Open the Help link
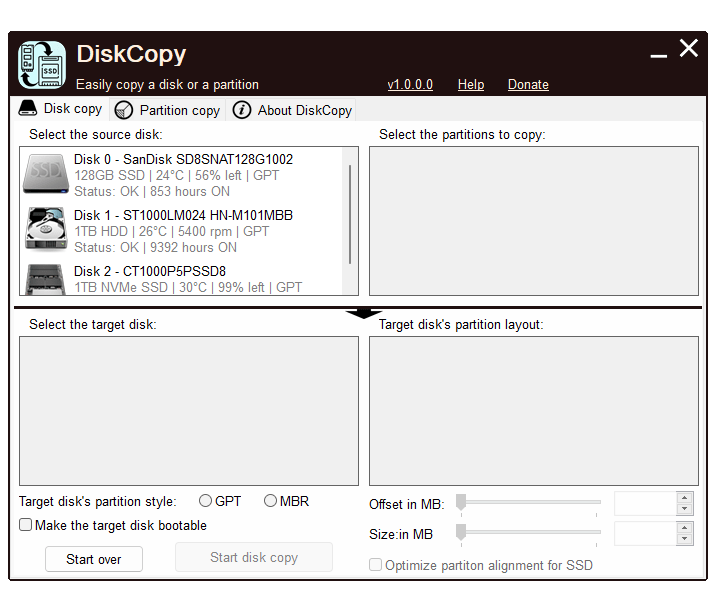 [x=471, y=85]
